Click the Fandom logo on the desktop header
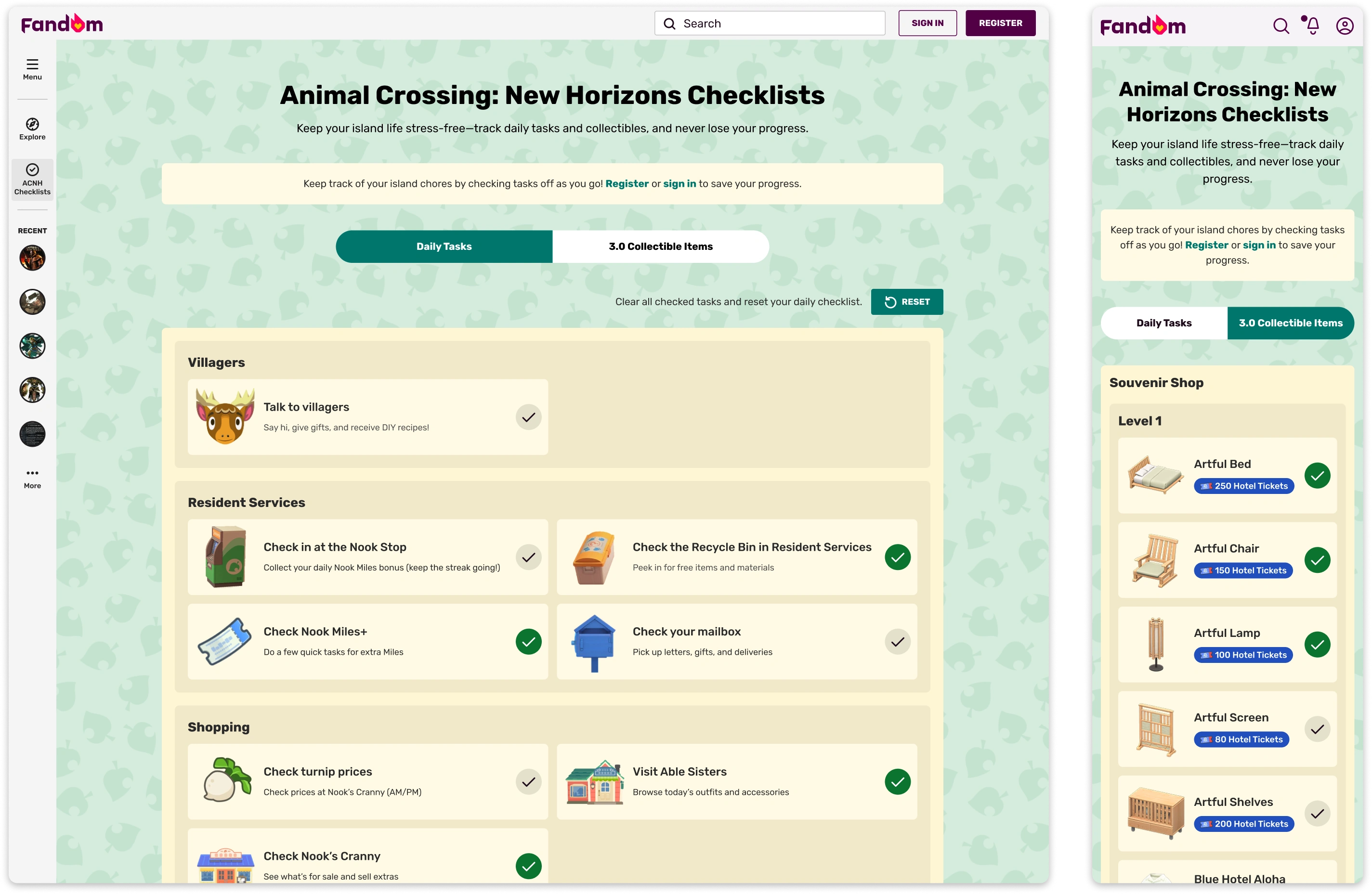The image size is (1372, 894). pos(62,24)
